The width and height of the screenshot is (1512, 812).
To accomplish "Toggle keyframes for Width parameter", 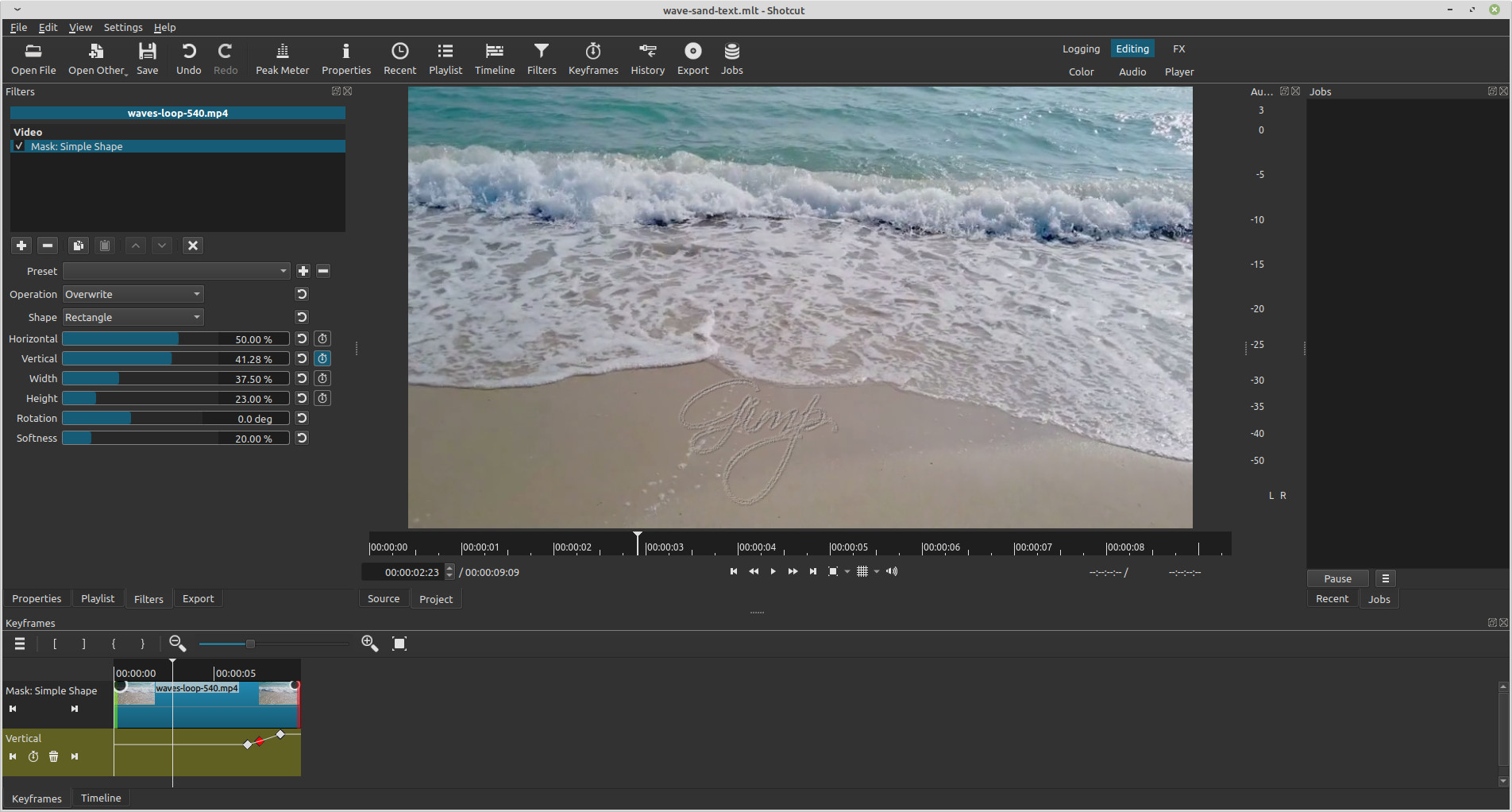I will pos(322,378).
